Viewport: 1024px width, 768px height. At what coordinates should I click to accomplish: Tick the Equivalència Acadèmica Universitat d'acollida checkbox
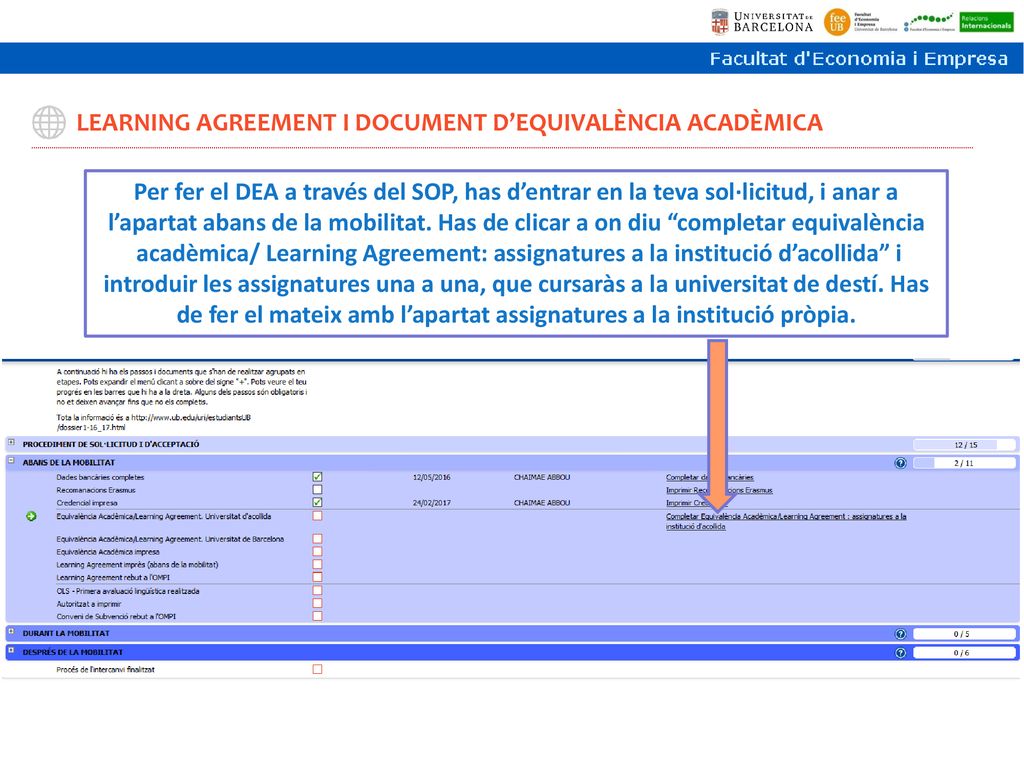(x=317, y=516)
